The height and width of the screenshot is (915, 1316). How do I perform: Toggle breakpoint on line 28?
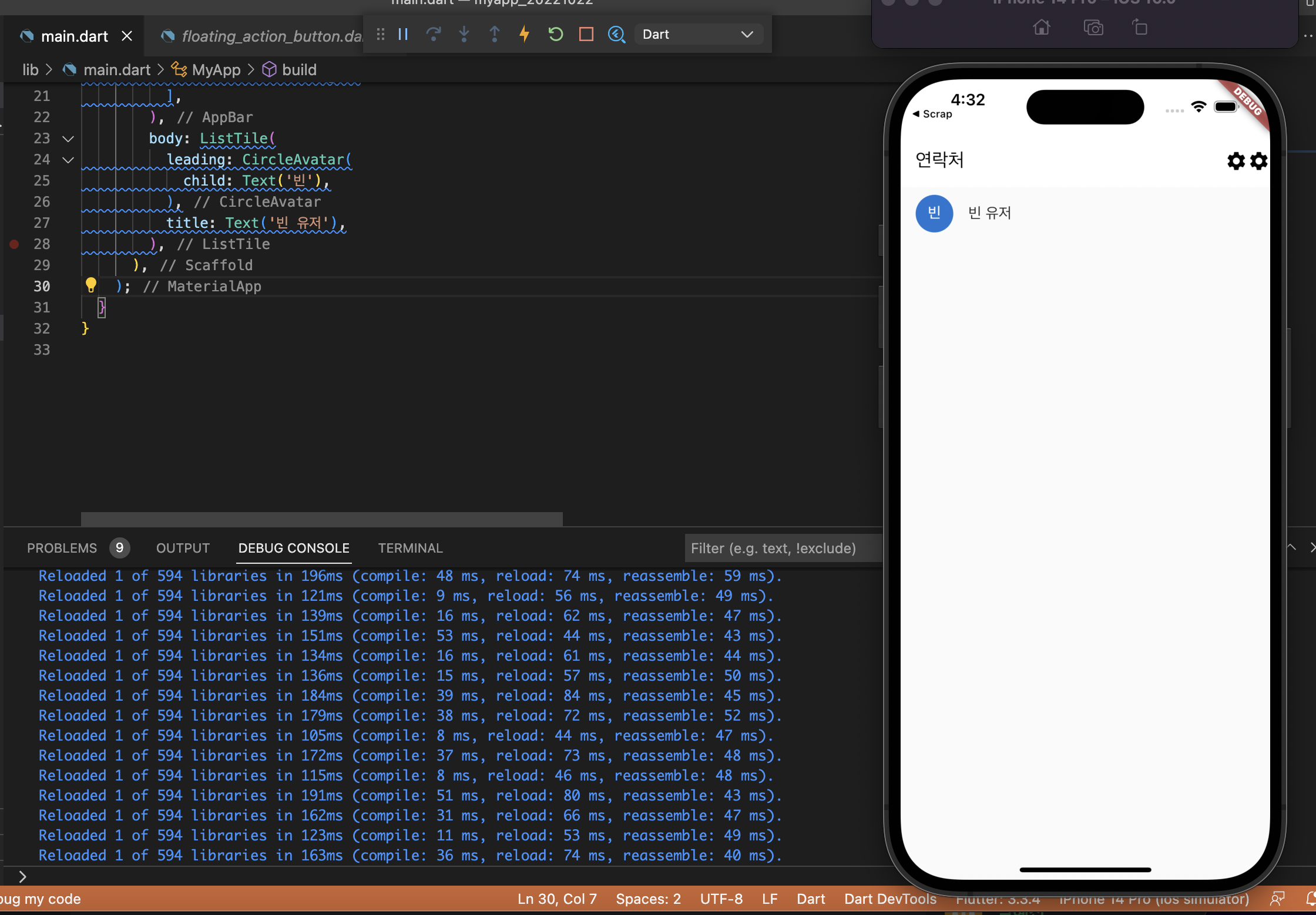tap(14, 244)
